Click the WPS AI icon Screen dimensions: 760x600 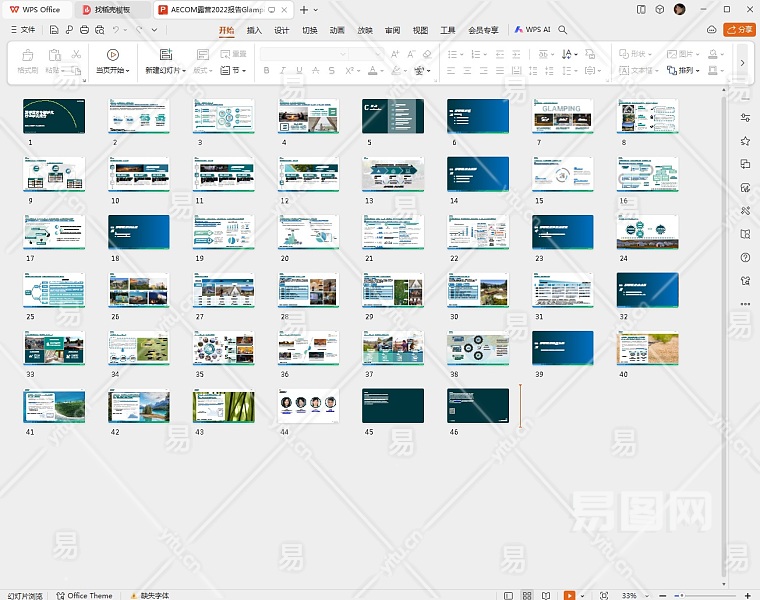[x=519, y=30]
